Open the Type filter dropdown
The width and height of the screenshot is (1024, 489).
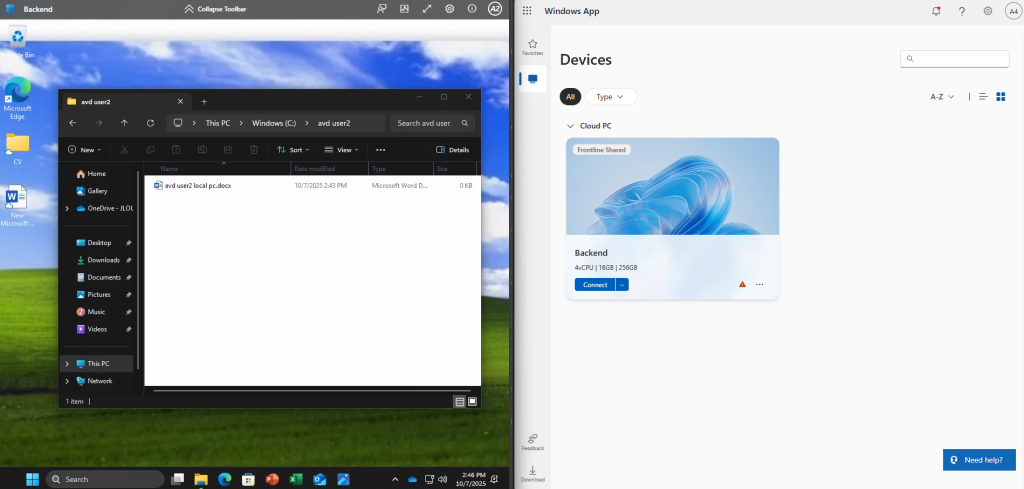(610, 97)
